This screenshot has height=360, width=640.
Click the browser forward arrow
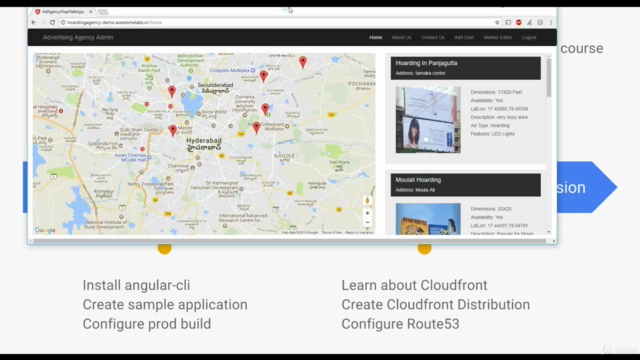[x=43, y=22]
